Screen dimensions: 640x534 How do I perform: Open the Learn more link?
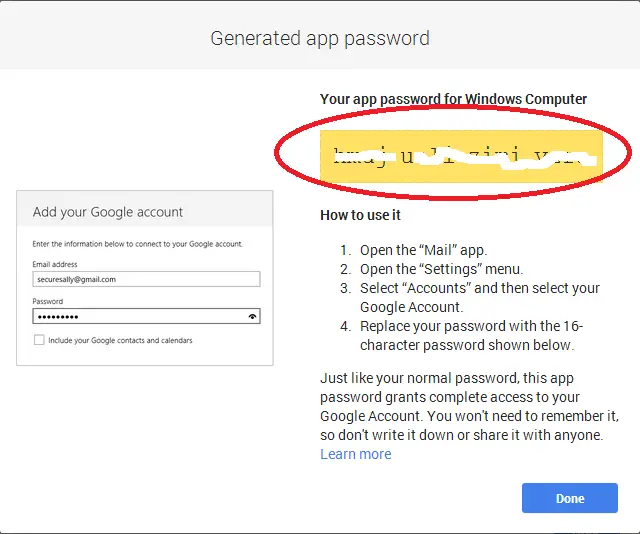point(356,454)
